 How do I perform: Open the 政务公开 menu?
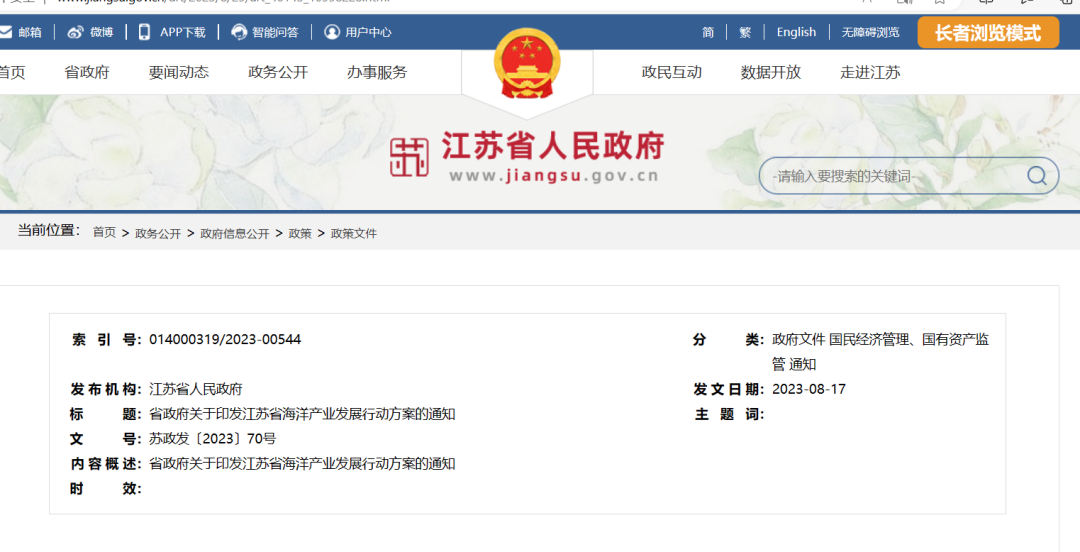(278, 72)
